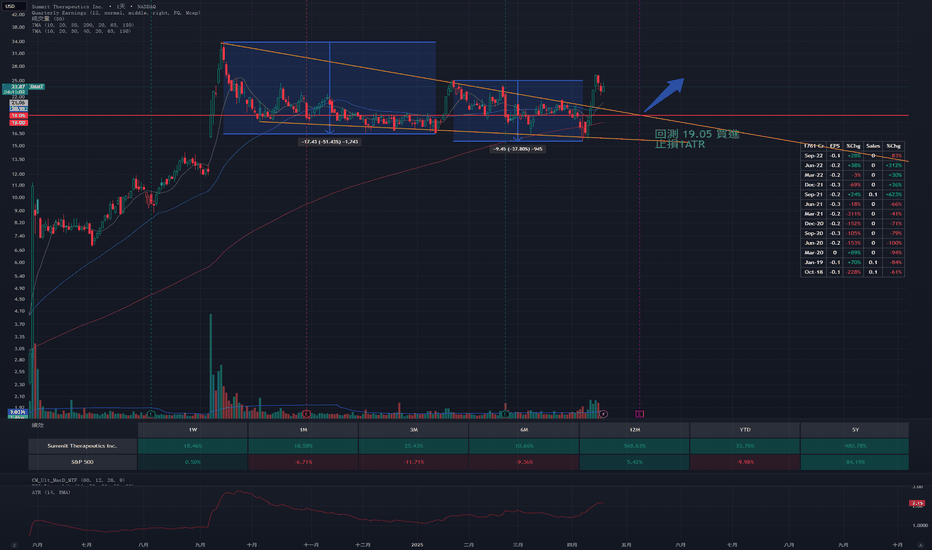This screenshot has height=550, width=932.
Task: Click the YTD performance column header
Action: 745,429
